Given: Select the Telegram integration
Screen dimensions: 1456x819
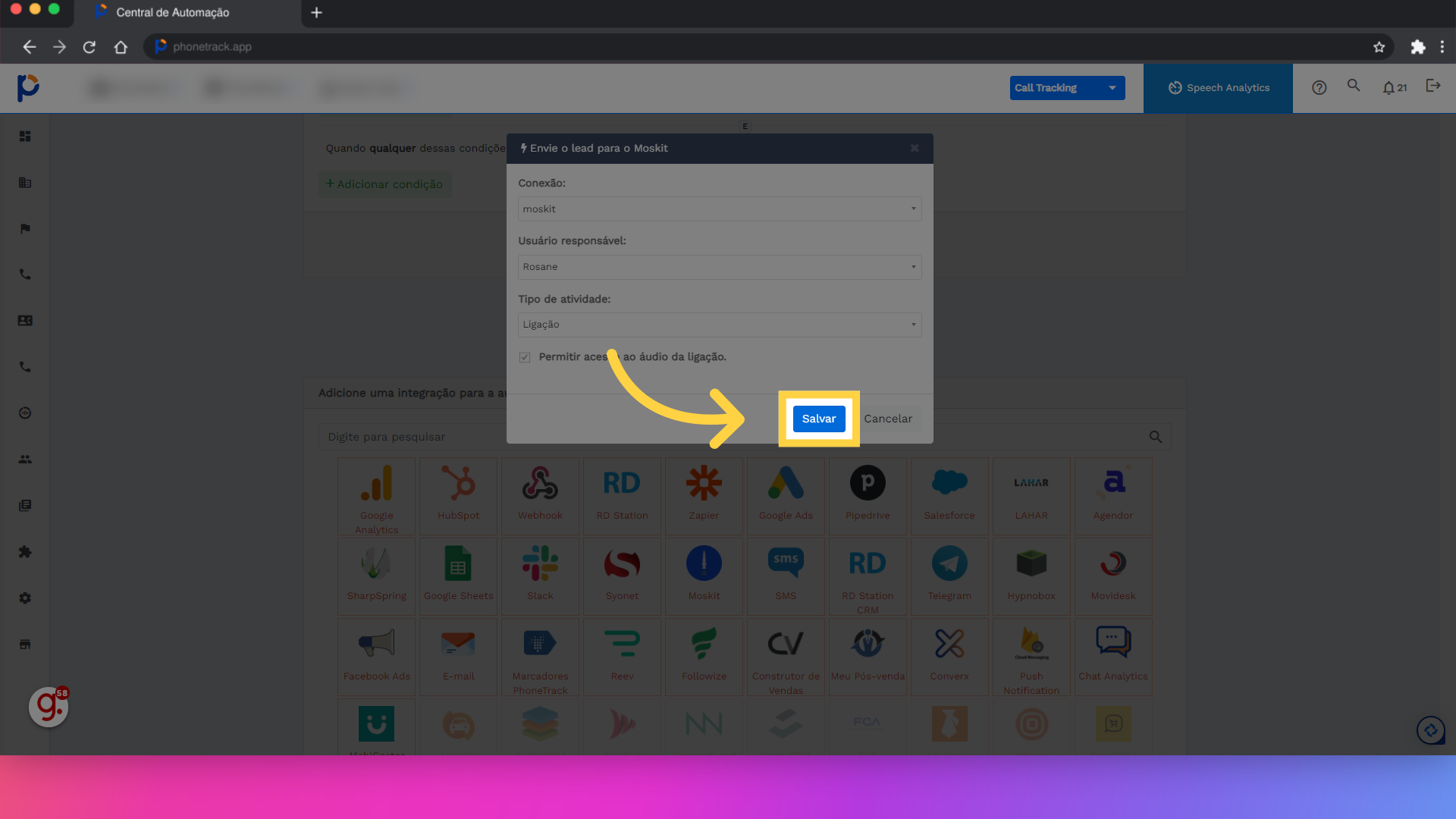Looking at the screenshot, I should (x=950, y=577).
